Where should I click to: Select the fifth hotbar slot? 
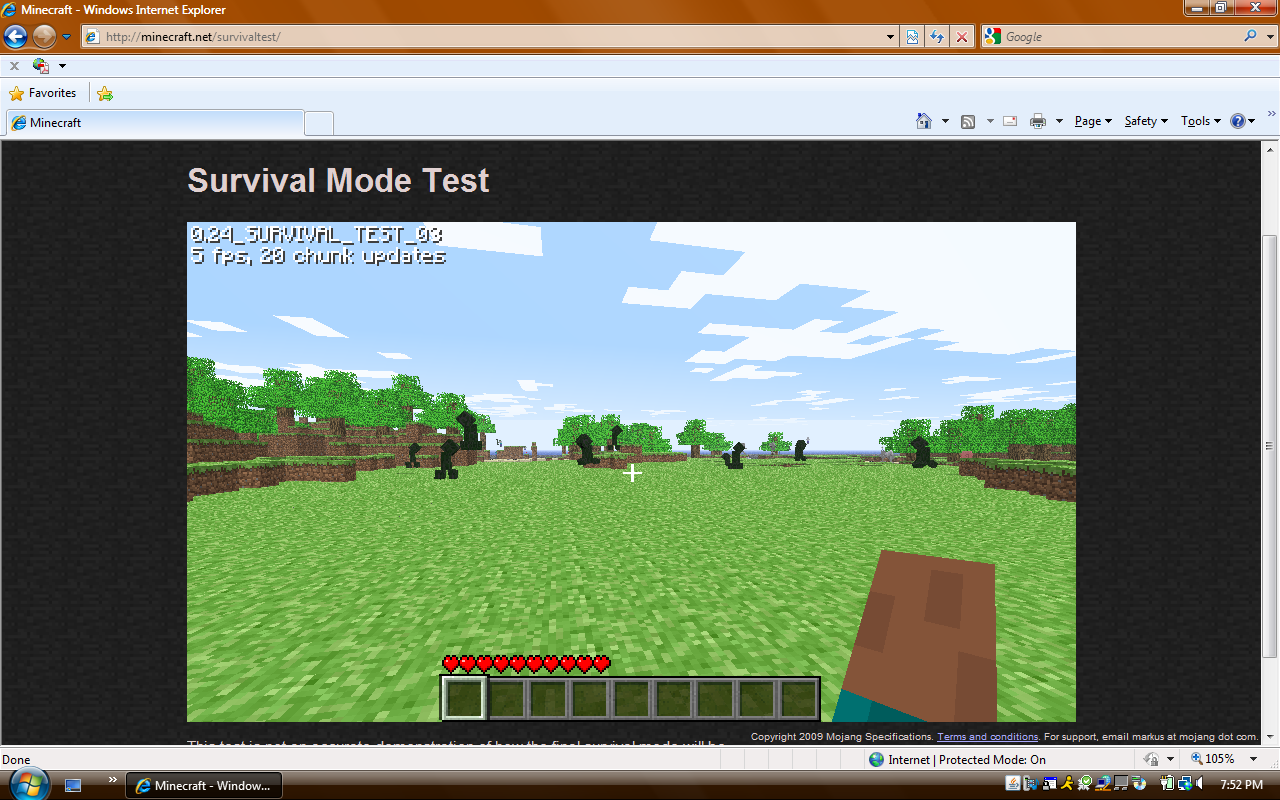click(x=632, y=698)
